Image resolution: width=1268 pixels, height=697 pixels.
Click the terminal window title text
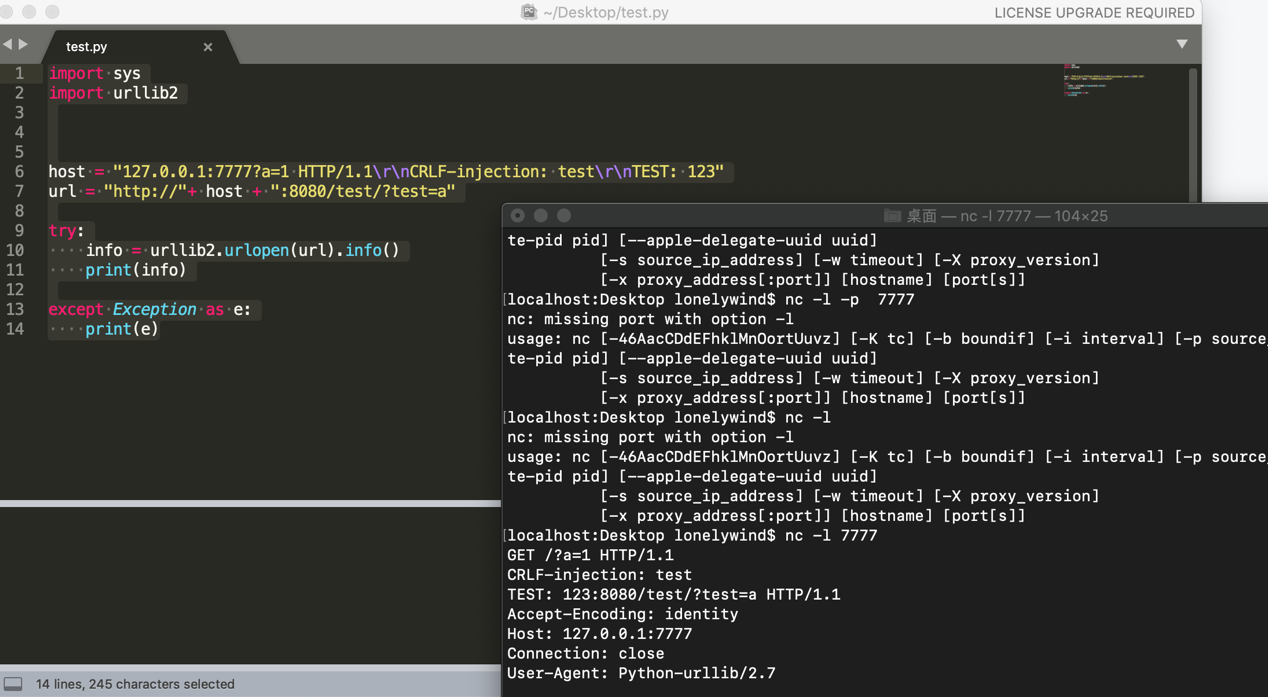click(x=1007, y=216)
